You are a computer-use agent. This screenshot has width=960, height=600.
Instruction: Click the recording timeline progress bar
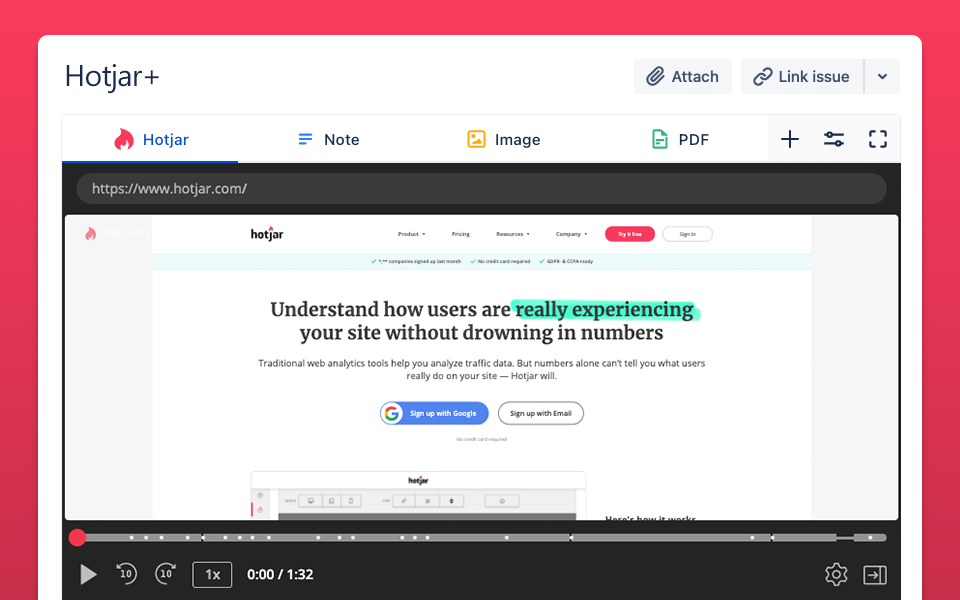[481, 538]
